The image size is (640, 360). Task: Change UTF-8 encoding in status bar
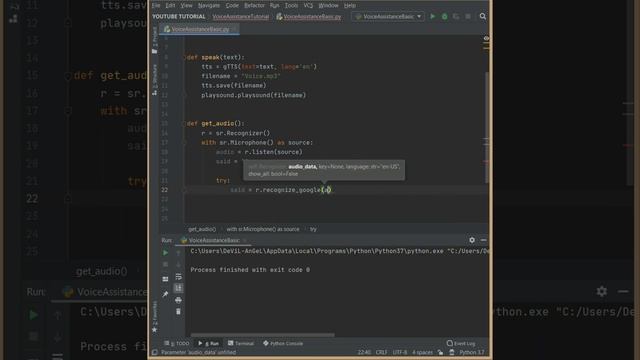tap(400, 352)
